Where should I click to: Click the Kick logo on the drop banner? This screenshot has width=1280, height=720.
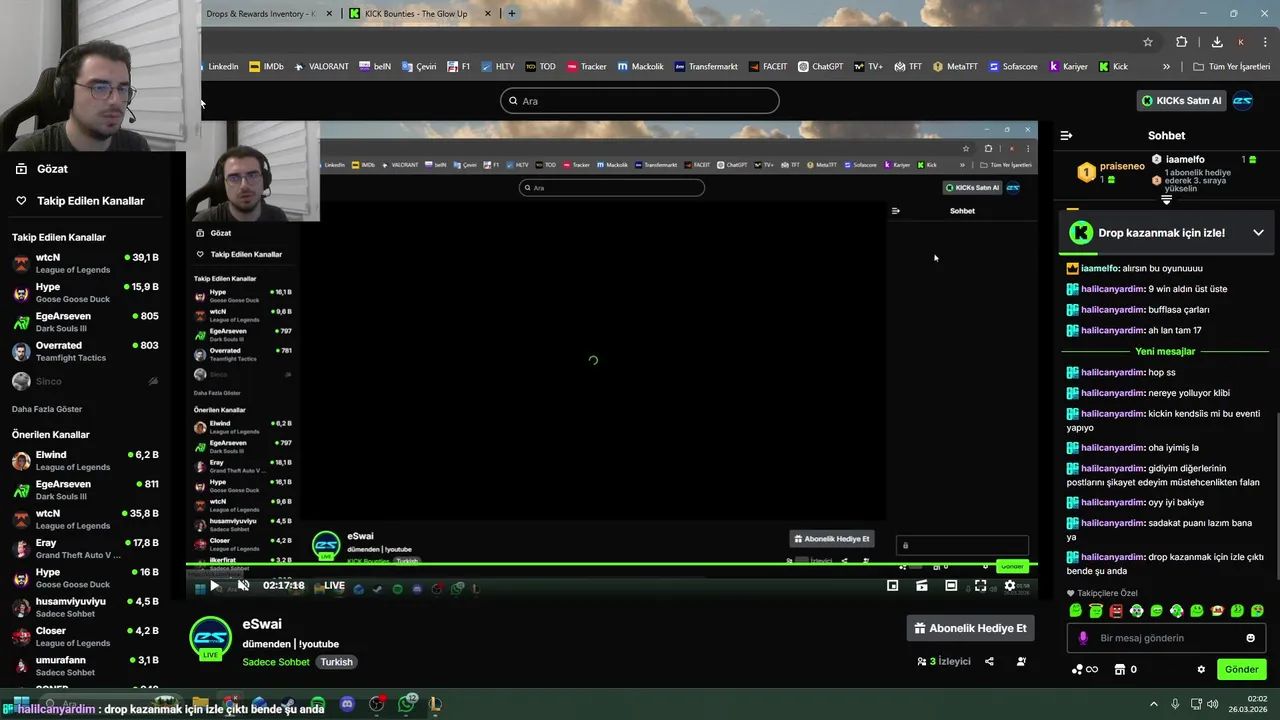coord(1081,233)
